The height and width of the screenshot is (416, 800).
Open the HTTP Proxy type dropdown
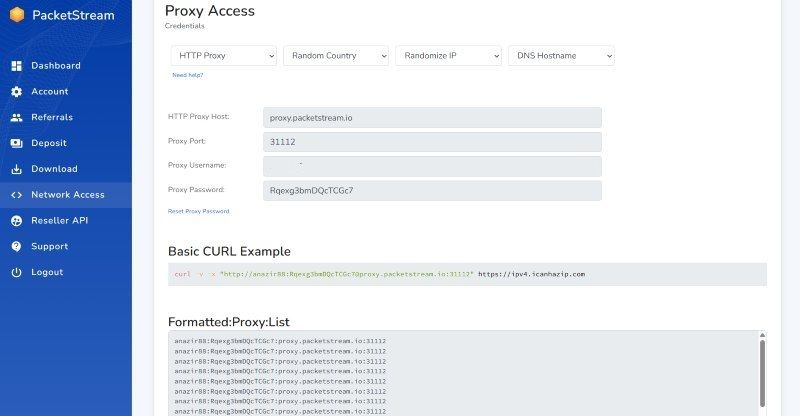223,56
